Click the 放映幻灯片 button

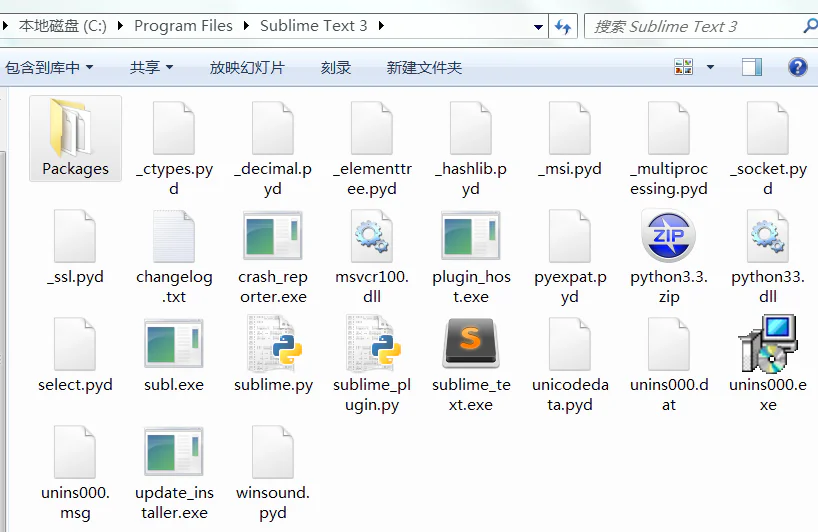coord(247,67)
